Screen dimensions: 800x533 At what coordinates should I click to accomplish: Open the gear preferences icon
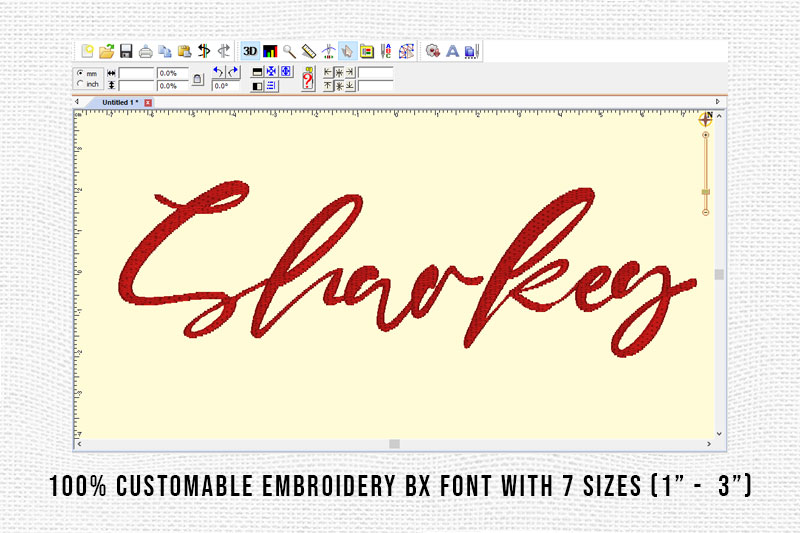click(x=433, y=51)
